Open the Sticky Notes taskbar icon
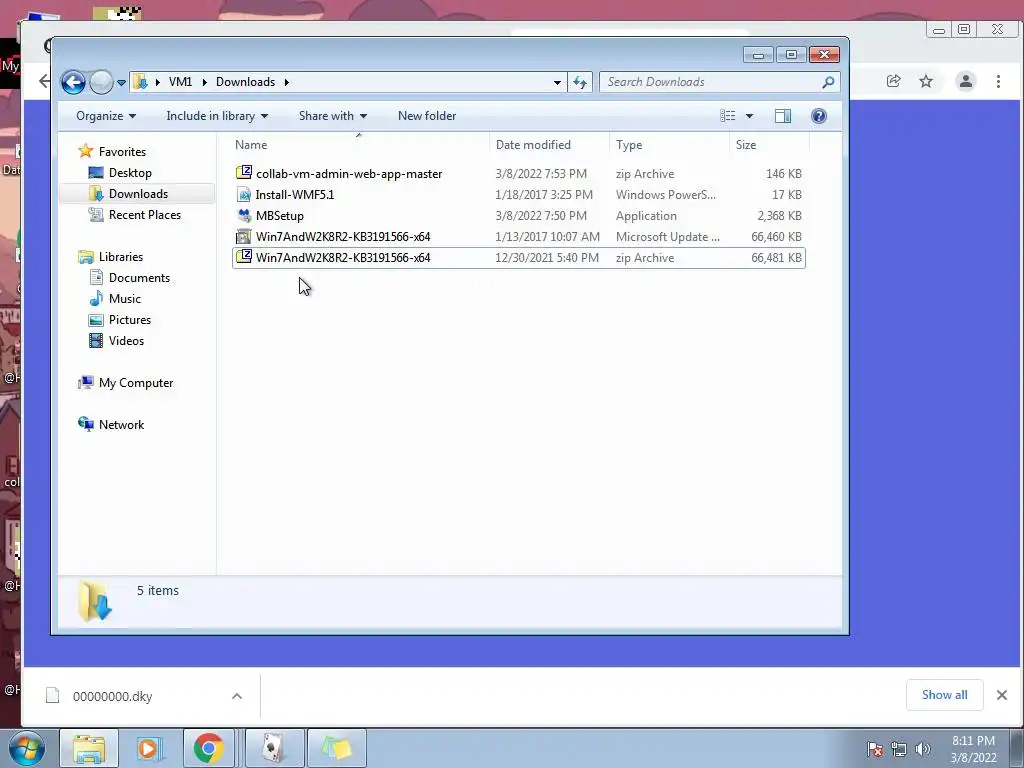Viewport: 1024px width, 768px height. 336,748
